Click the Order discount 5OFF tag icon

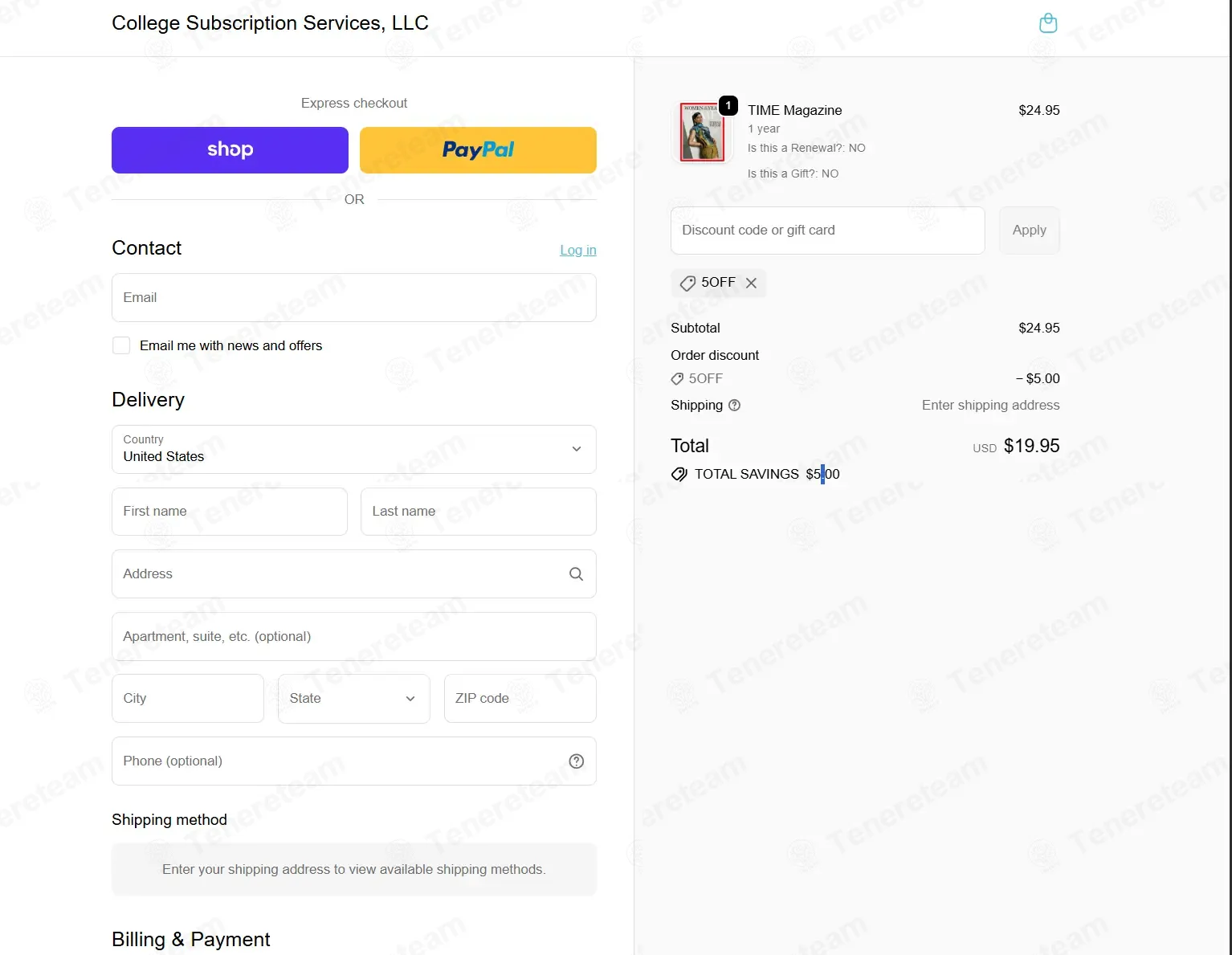[x=677, y=379]
